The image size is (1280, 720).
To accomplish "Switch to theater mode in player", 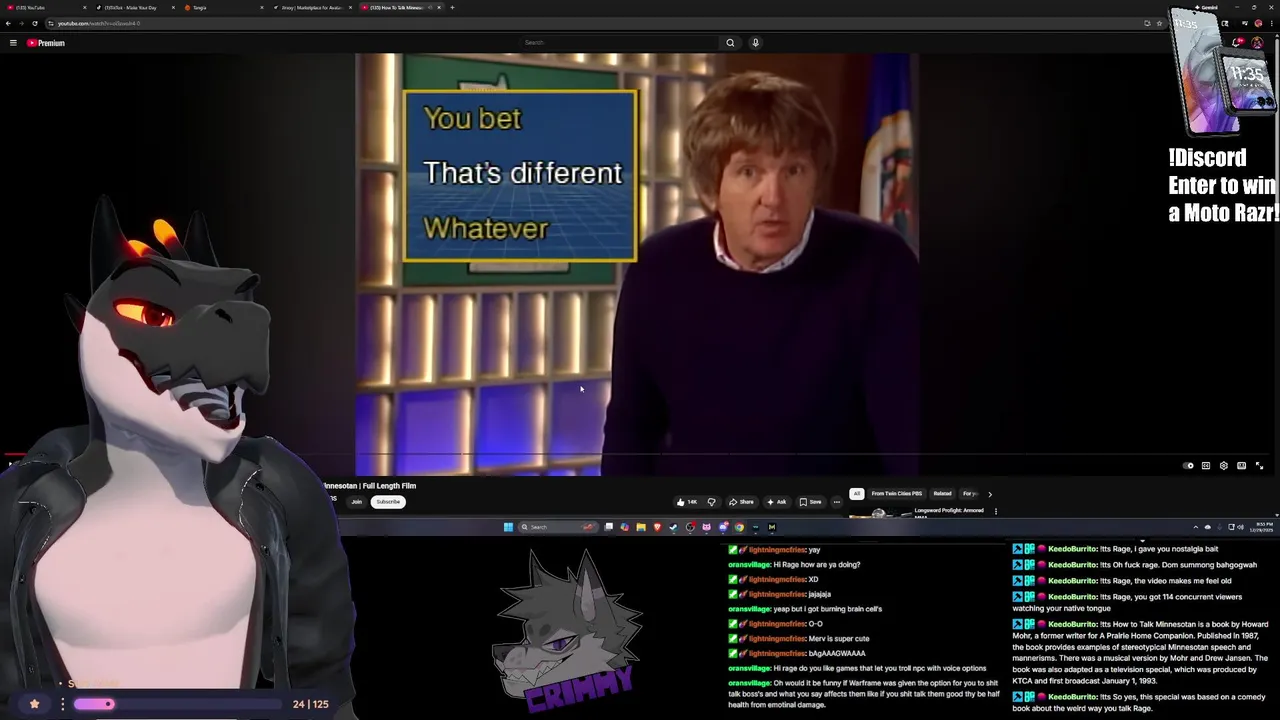I will pyautogui.click(x=1241, y=466).
